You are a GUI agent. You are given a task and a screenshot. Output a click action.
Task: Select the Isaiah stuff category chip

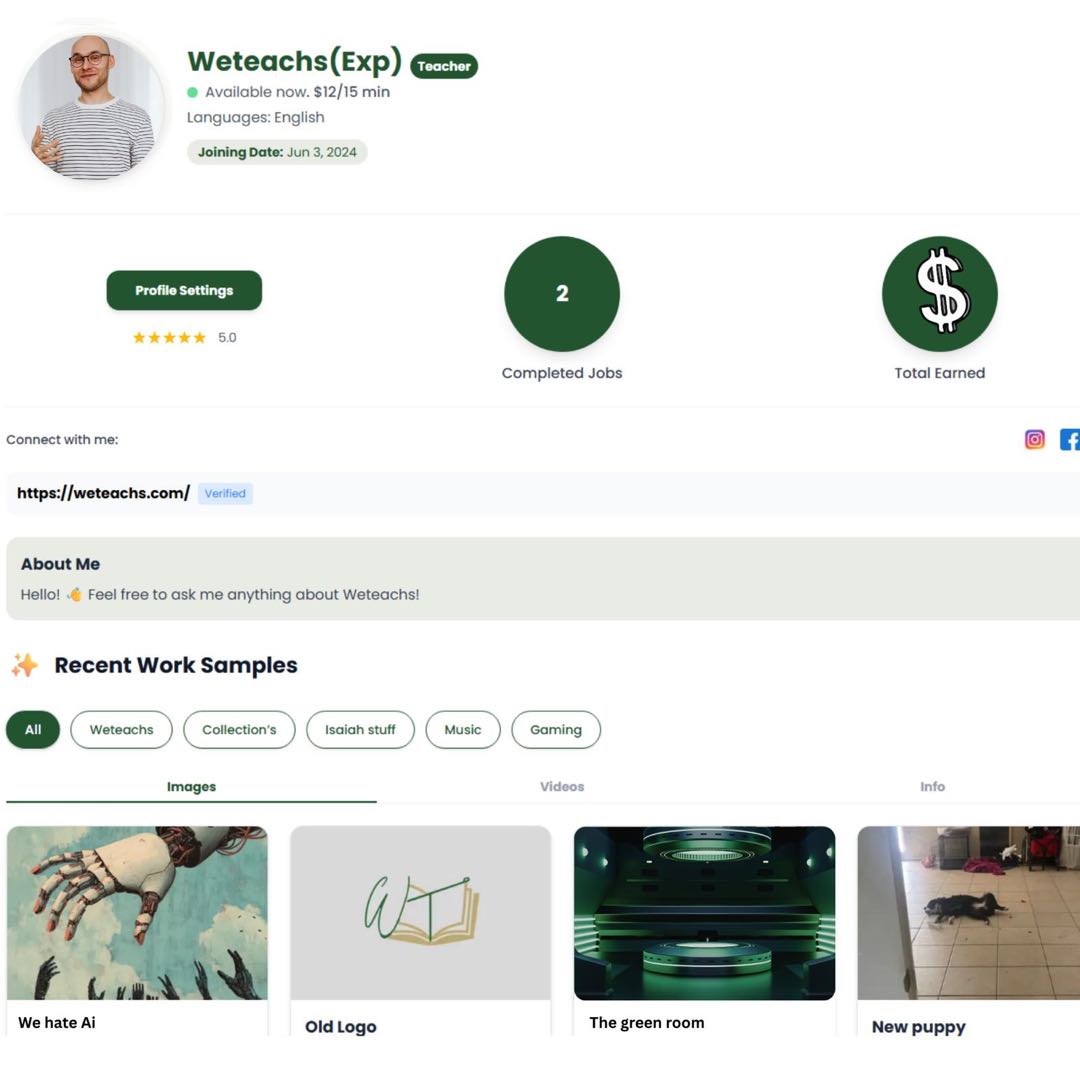[360, 729]
